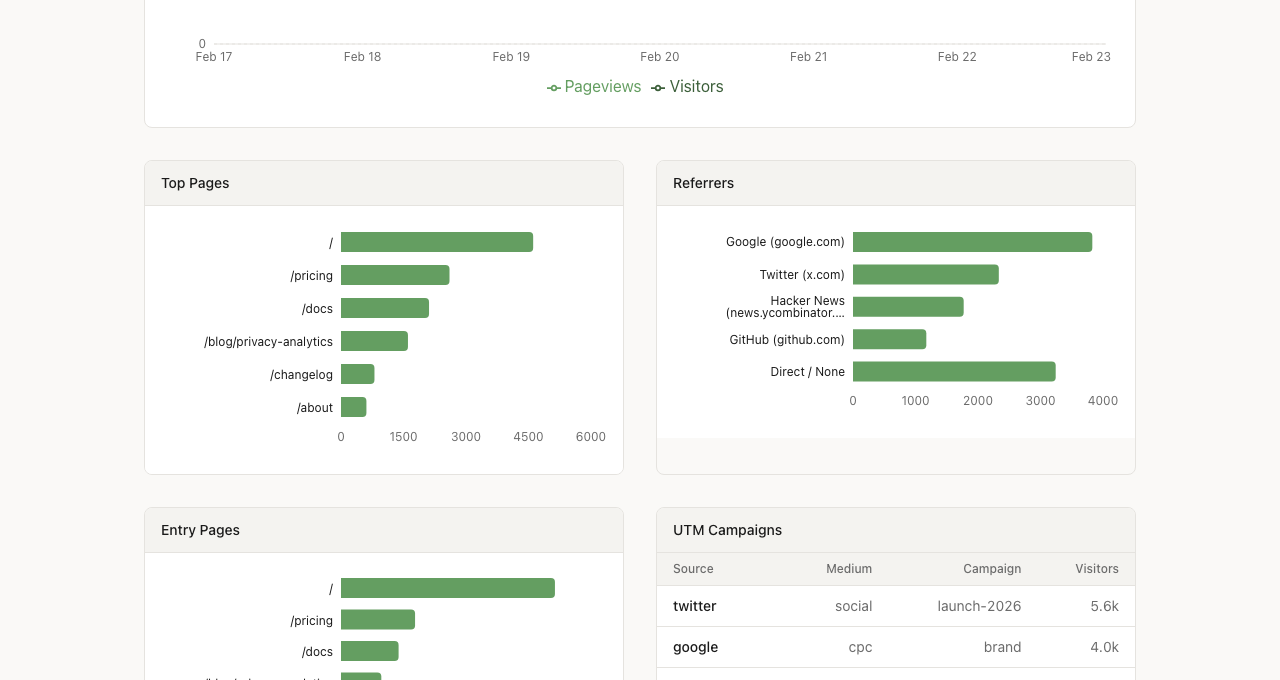Select the Twitter (x.com) referrer bar
This screenshot has width=1280, height=680.
[x=926, y=274]
